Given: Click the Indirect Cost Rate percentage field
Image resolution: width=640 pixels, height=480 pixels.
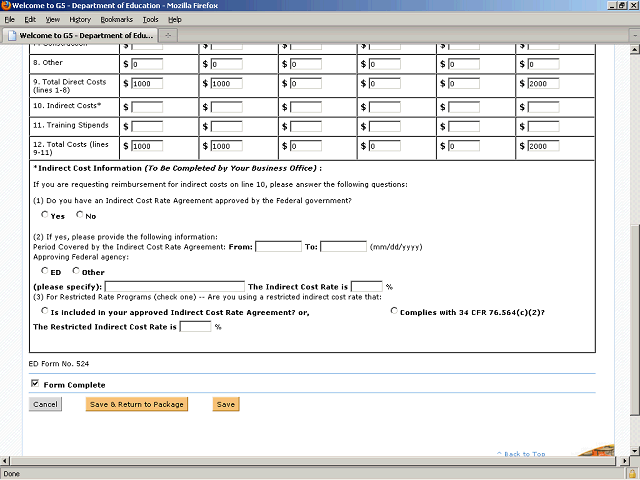Looking at the screenshot, I should (x=367, y=286).
